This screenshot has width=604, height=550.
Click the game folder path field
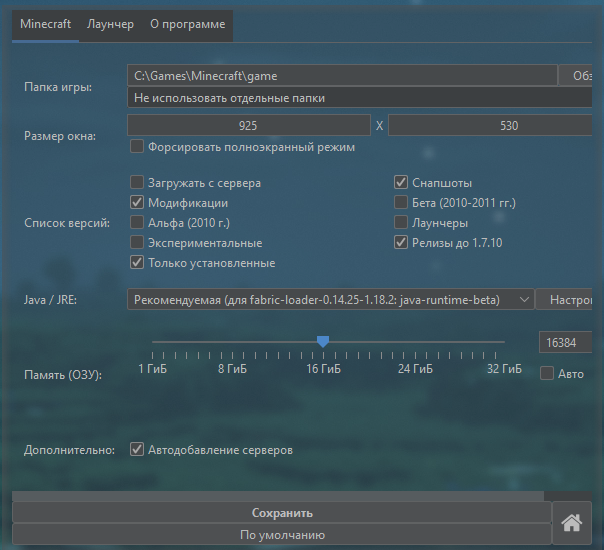(x=341, y=75)
